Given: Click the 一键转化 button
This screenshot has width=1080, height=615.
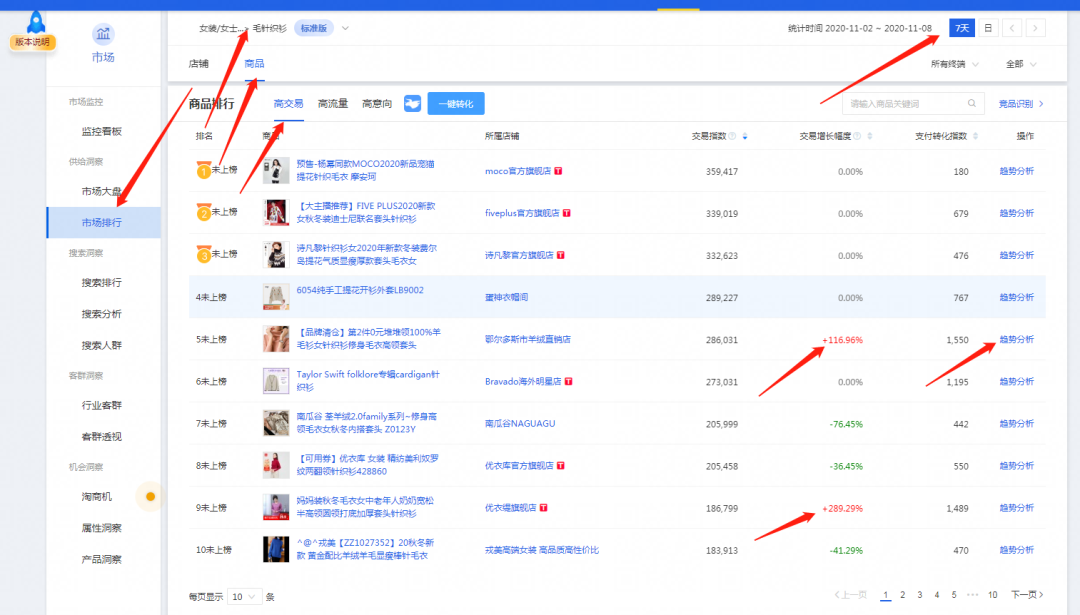Looking at the screenshot, I should click(x=458, y=103).
